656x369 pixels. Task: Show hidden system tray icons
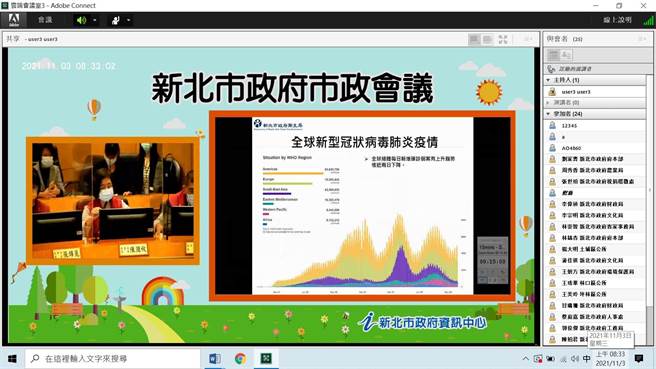pyautogui.click(x=525, y=359)
